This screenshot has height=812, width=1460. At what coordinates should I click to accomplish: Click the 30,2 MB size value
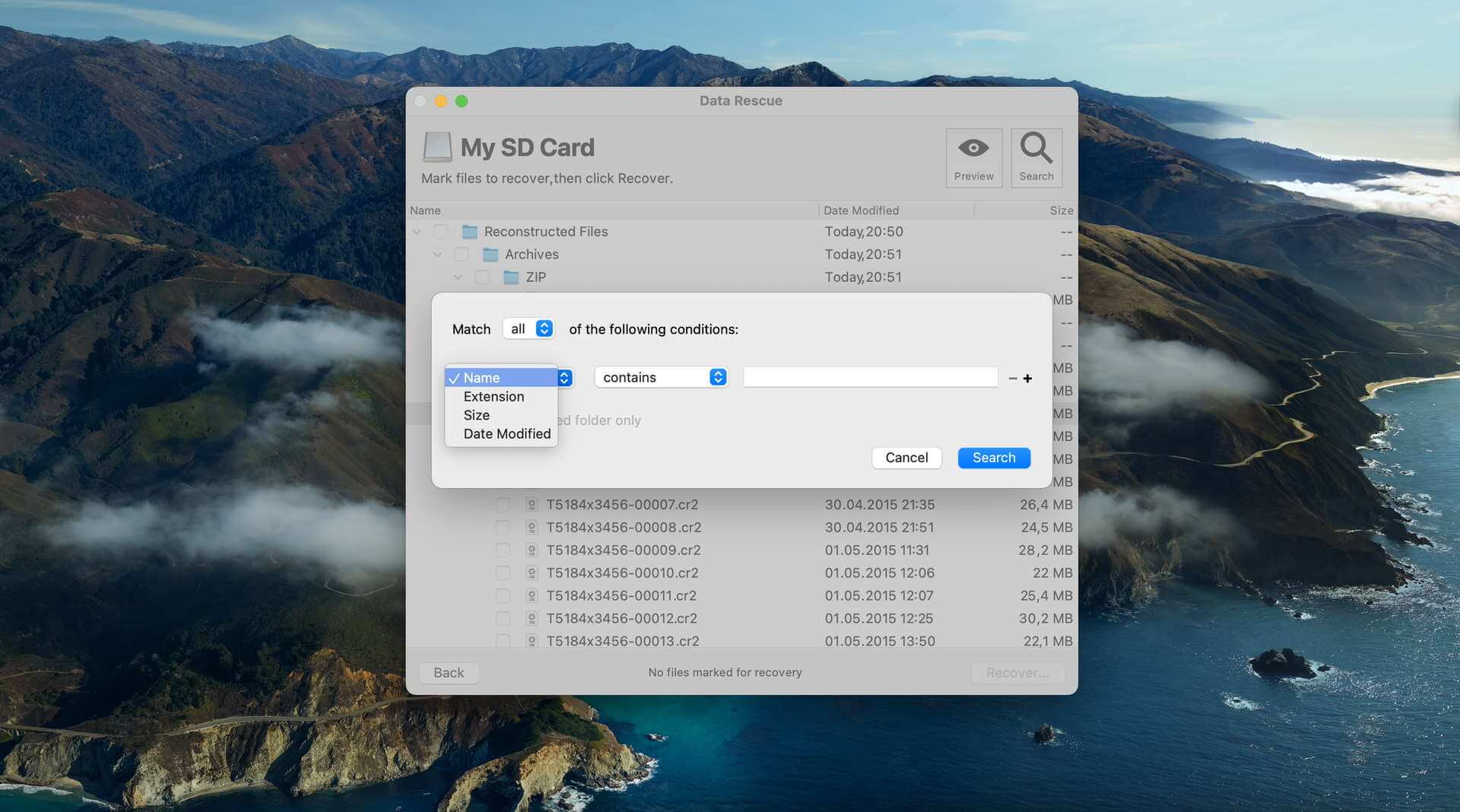(x=1046, y=619)
